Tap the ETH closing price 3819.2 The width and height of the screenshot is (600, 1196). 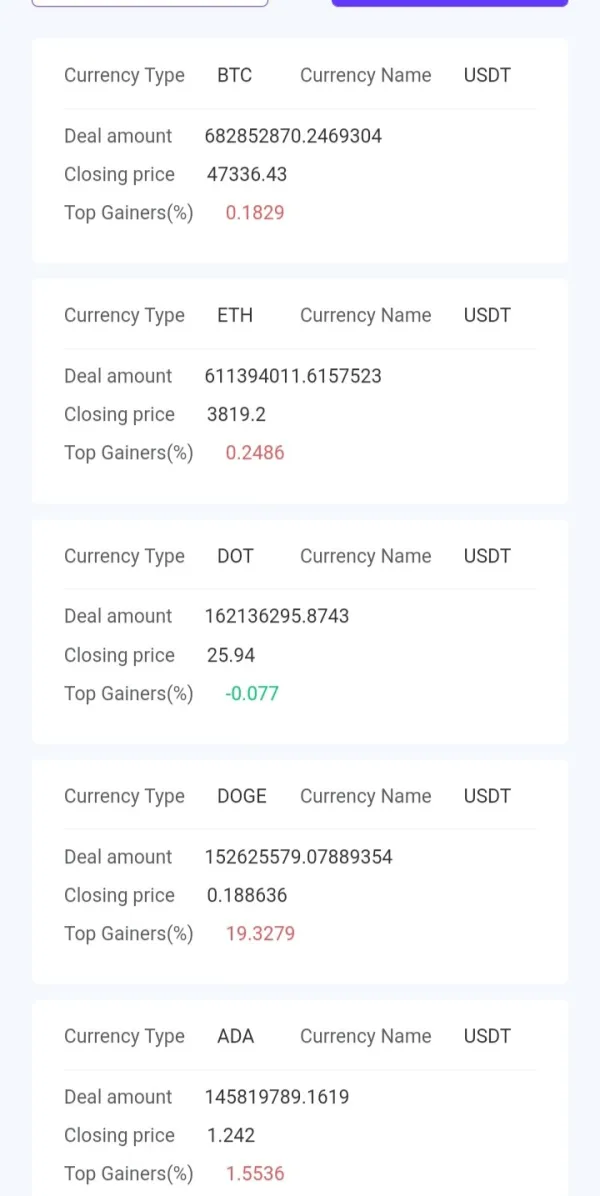point(236,414)
